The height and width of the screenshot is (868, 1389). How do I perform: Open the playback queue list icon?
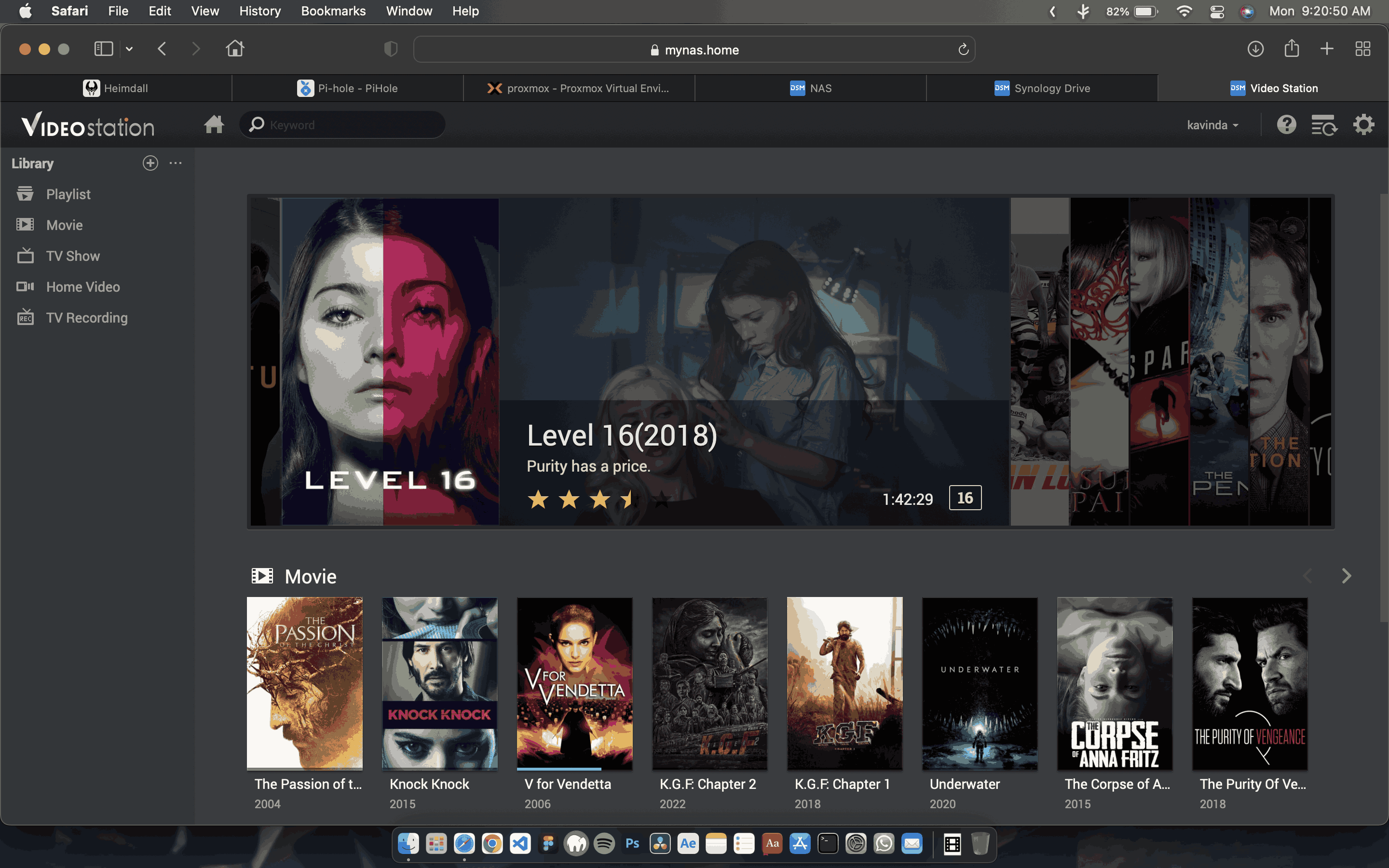[x=1324, y=124]
